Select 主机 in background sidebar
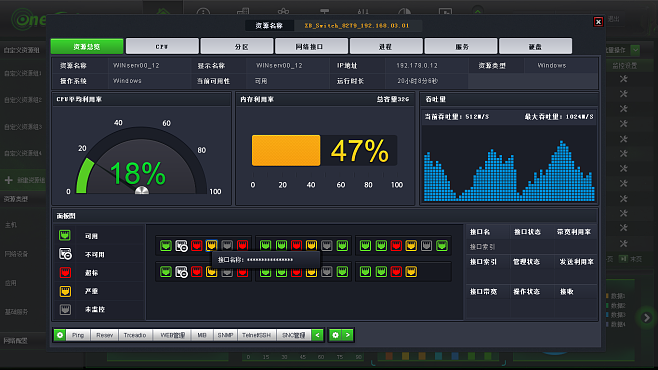This screenshot has width=658, height=370. tap(11, 225)
